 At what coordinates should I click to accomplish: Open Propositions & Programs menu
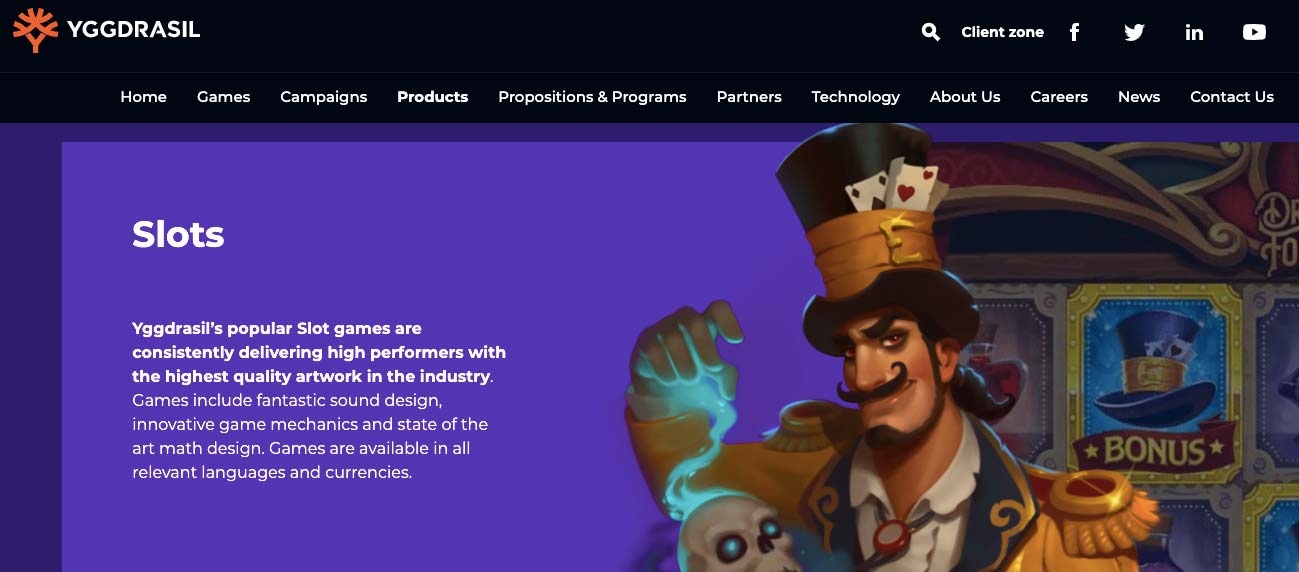[592, 97]
